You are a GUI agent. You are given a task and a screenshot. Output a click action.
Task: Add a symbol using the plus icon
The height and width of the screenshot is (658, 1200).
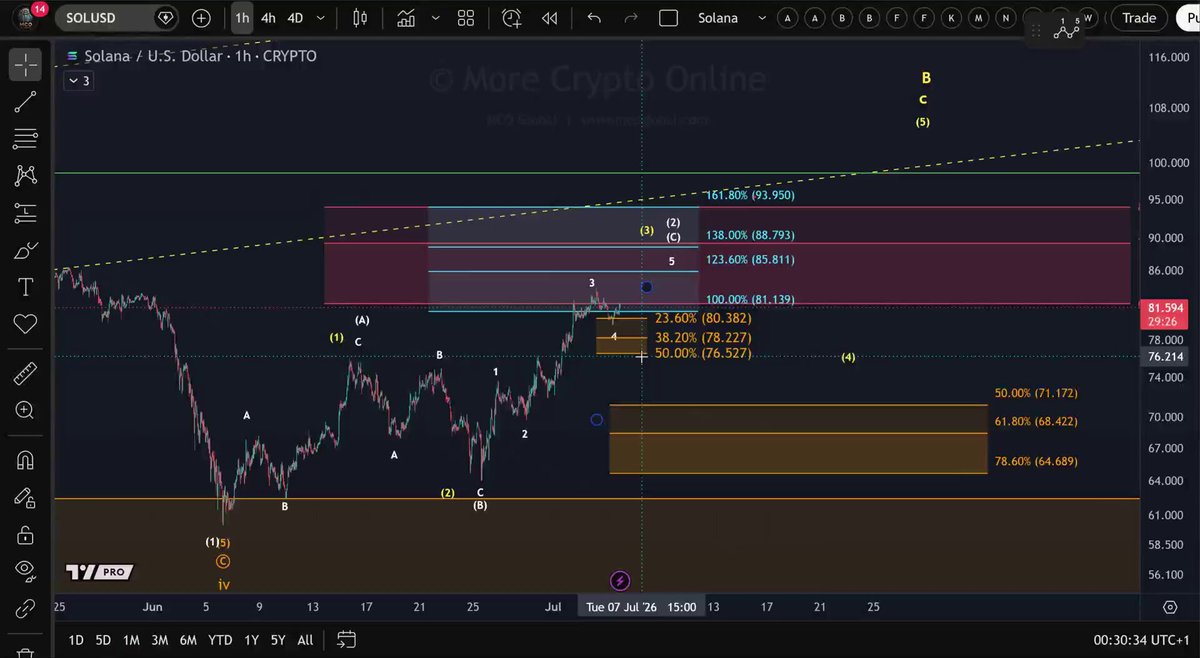pyautogui.click(x=201, y=18)
